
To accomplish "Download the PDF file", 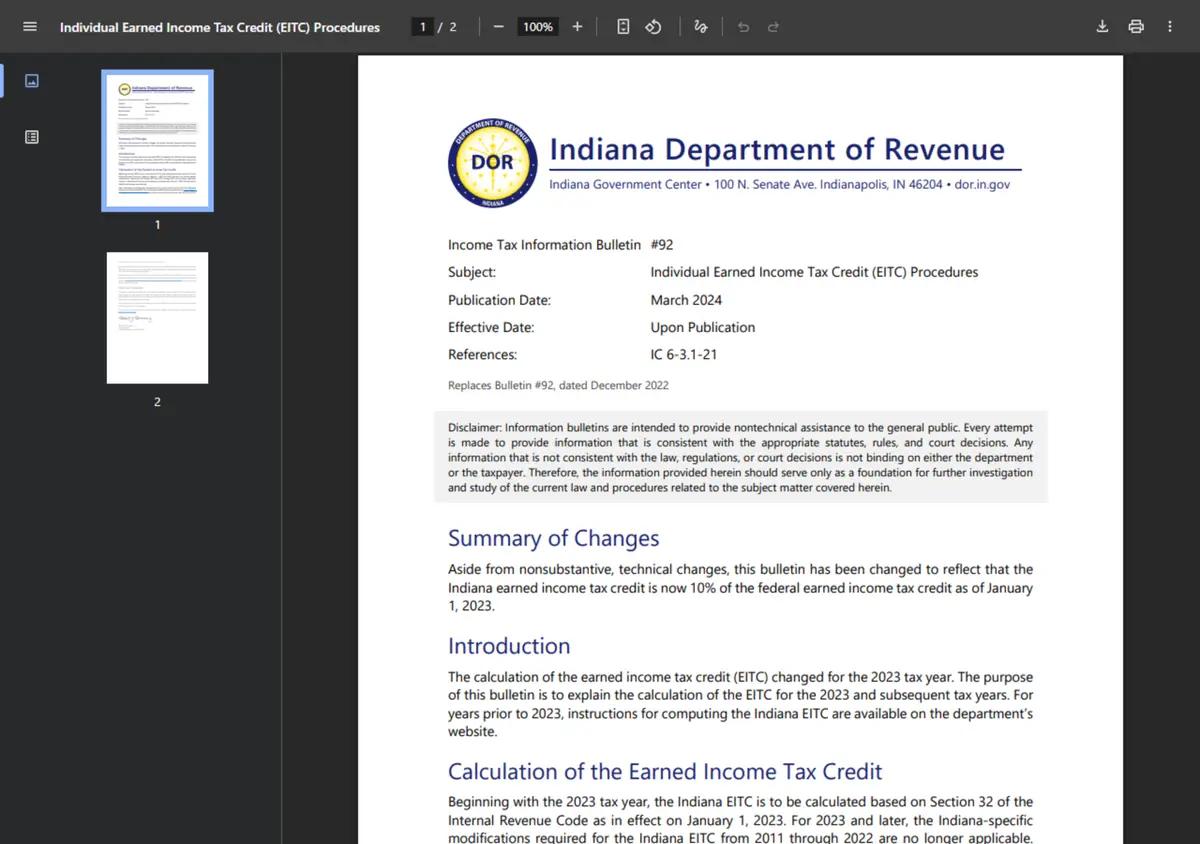I will pyautogui.click(x=1102, y=27).
